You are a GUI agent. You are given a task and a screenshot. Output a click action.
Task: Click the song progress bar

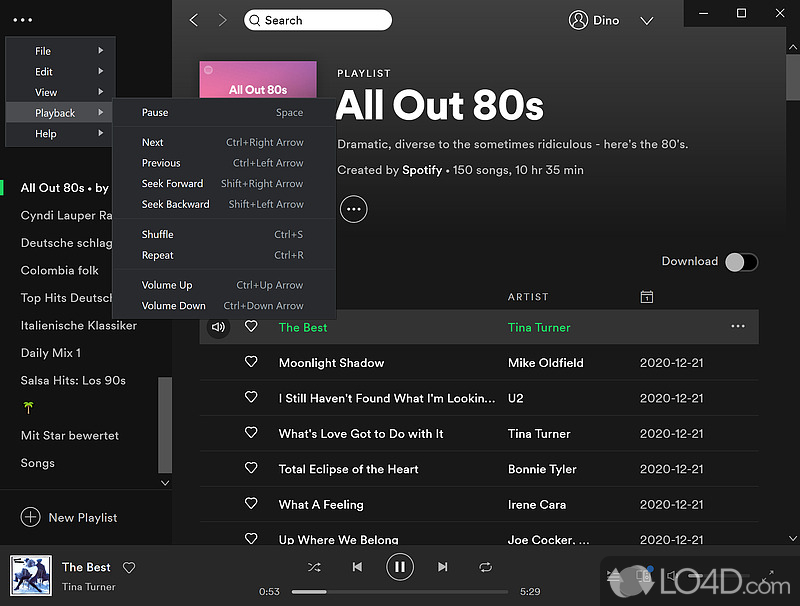tap(400, 591)
